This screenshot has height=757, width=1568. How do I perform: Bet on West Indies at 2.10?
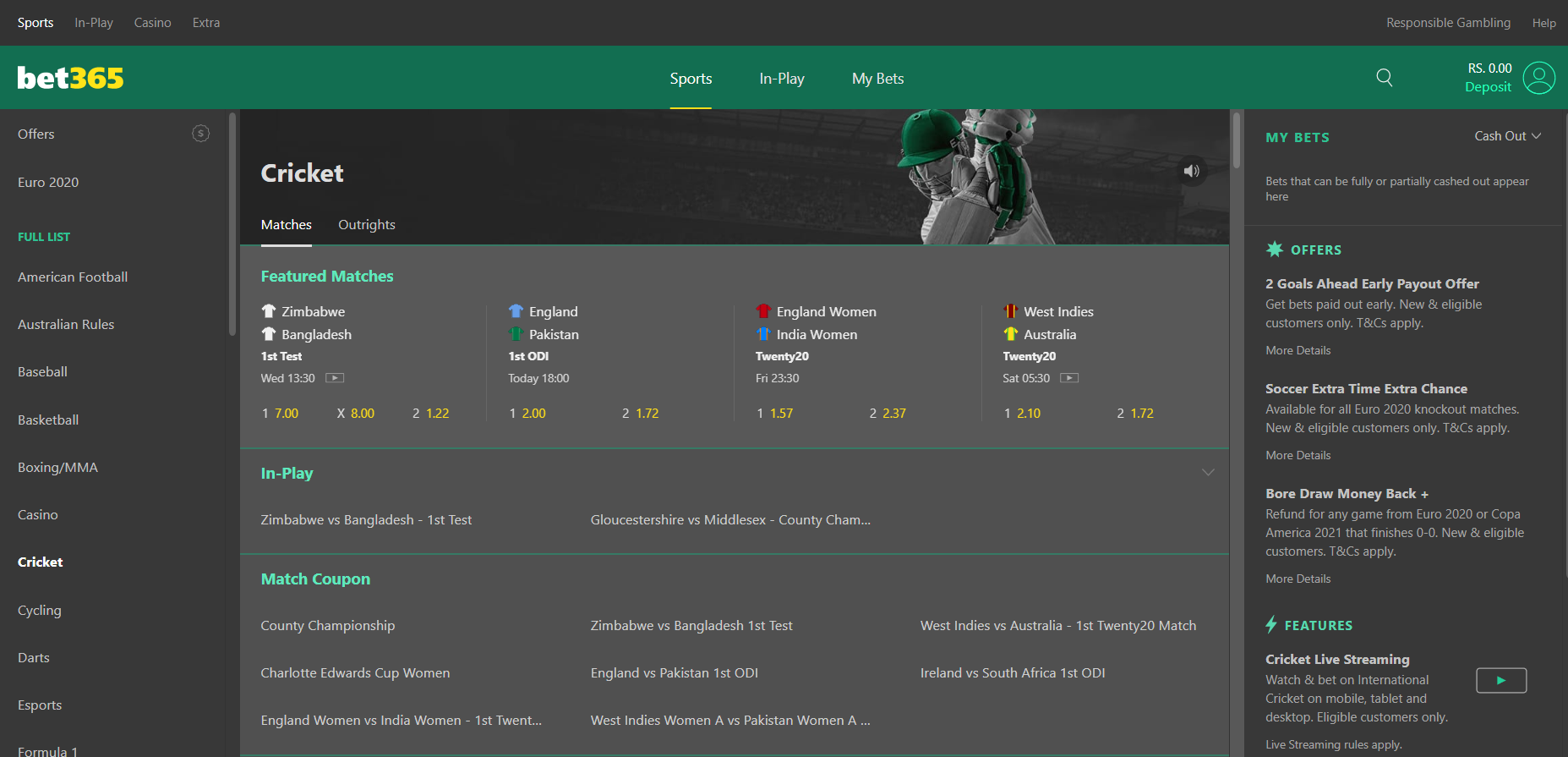coord(1022,414)
